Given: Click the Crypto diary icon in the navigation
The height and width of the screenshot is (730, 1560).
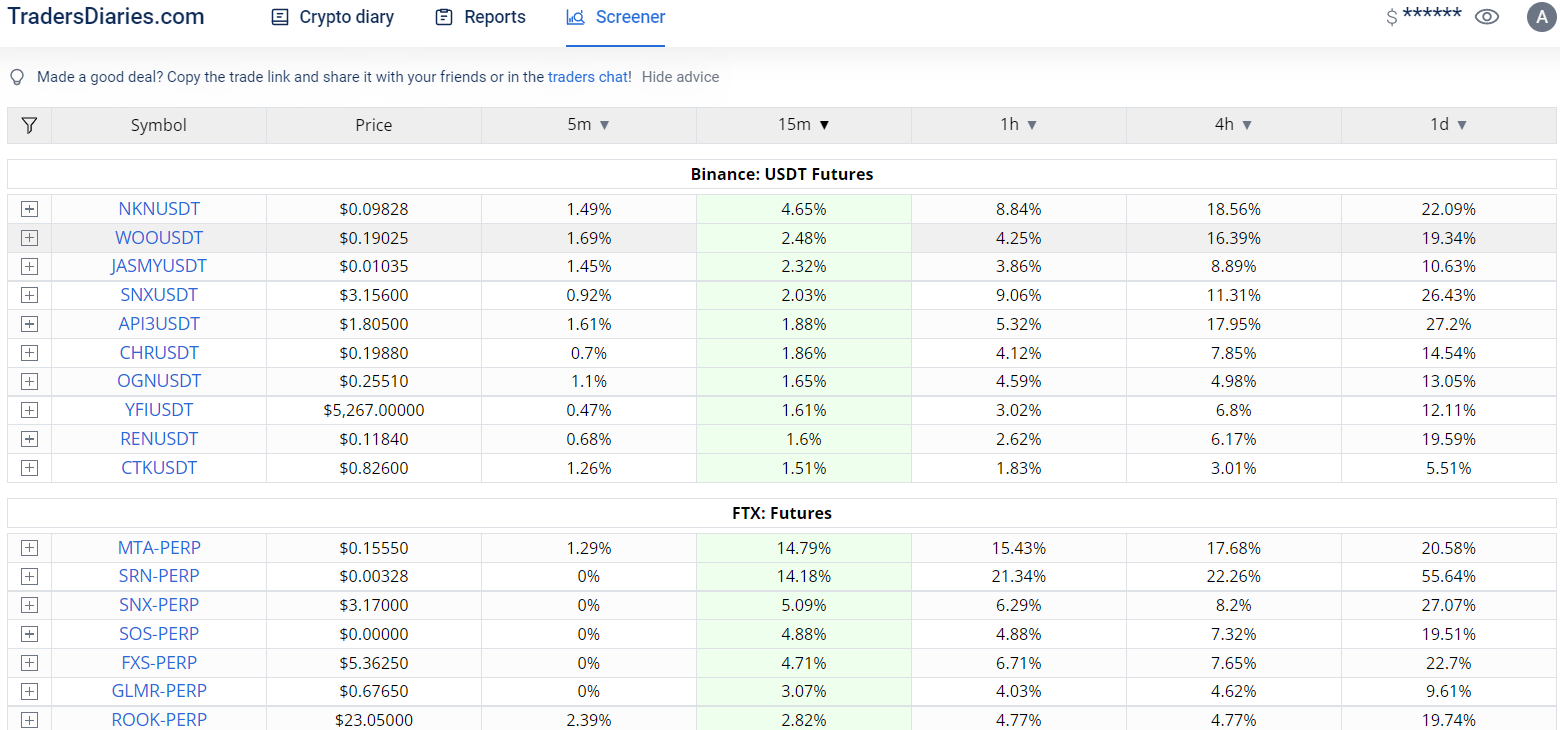Looking at the screenshot, I should tap(281, 17).
